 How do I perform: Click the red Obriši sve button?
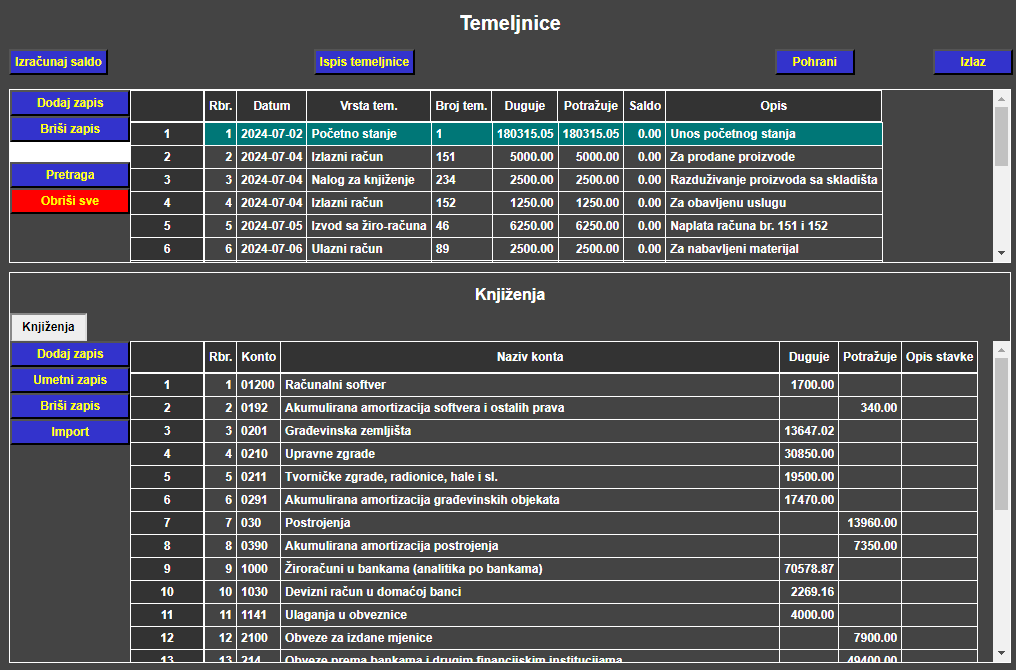coord(70,201)
